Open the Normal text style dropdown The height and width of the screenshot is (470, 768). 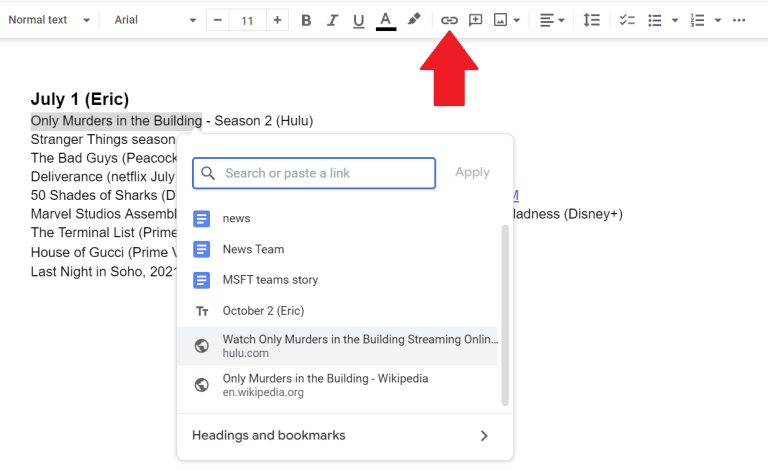pyautogui.click(x=49, y=20)
